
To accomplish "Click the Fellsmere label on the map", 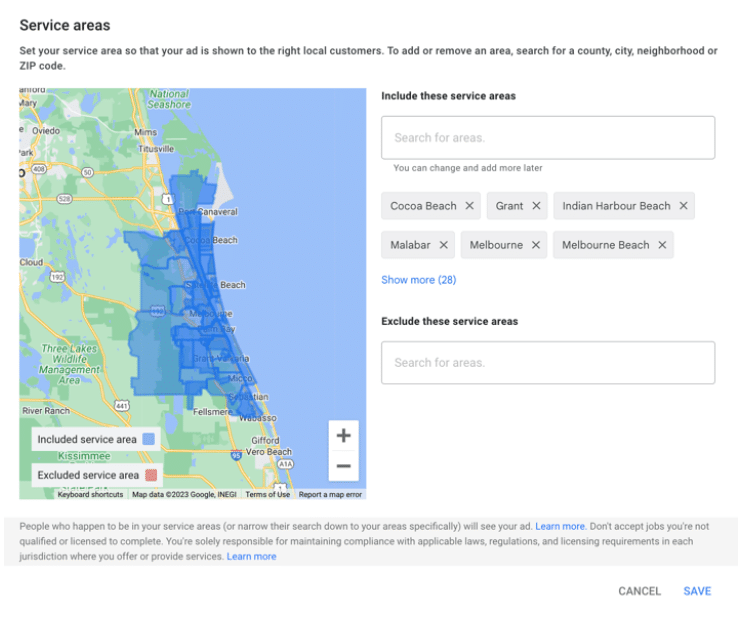I will pos(213,412).
